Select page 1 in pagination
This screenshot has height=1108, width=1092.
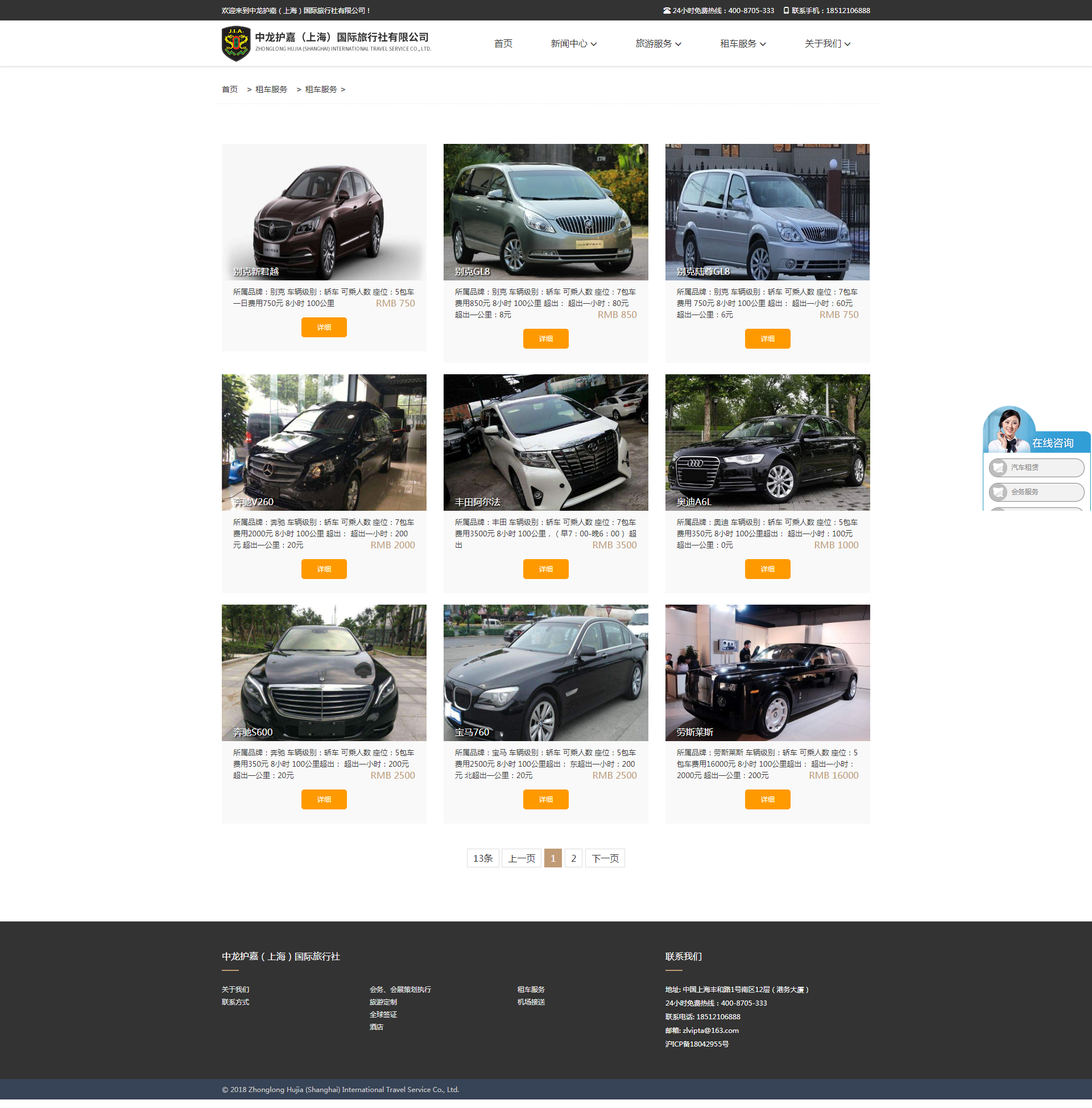click(553, 858)
